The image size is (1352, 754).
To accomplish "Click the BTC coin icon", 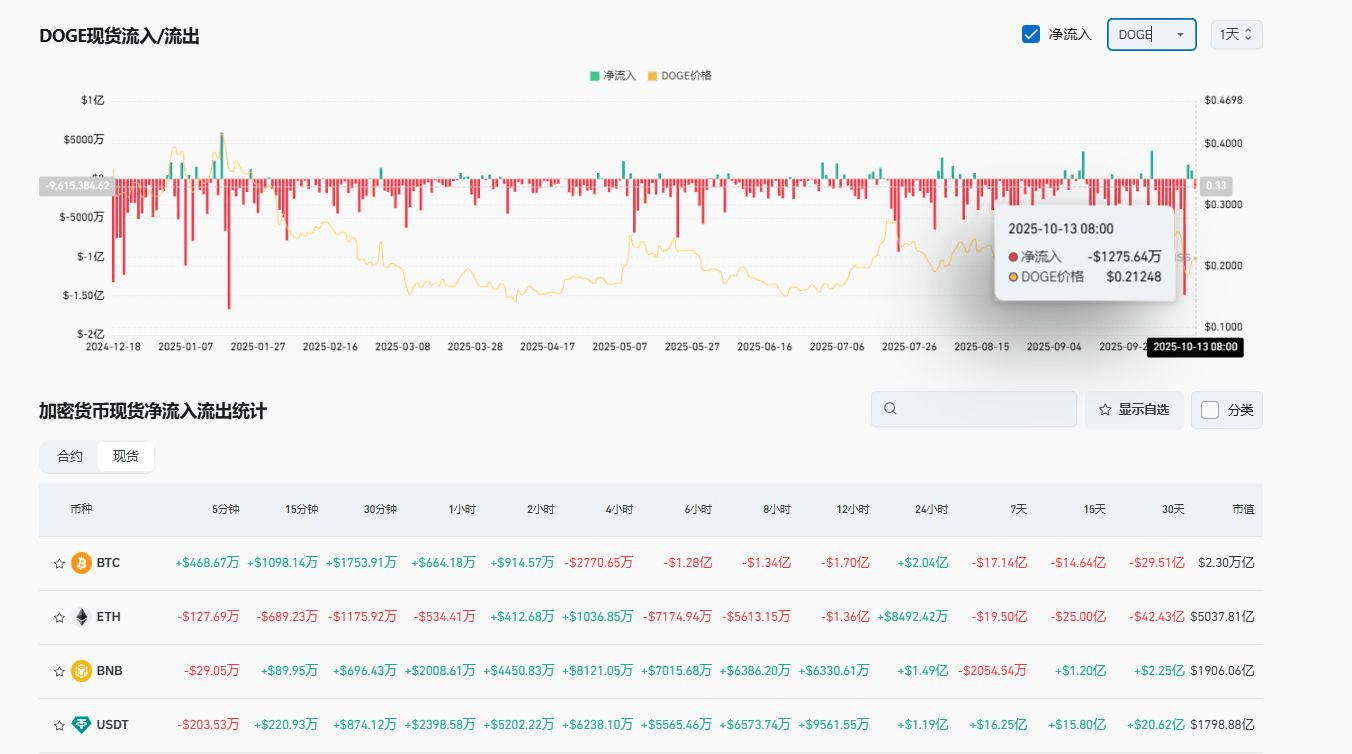I will point(82,563).
